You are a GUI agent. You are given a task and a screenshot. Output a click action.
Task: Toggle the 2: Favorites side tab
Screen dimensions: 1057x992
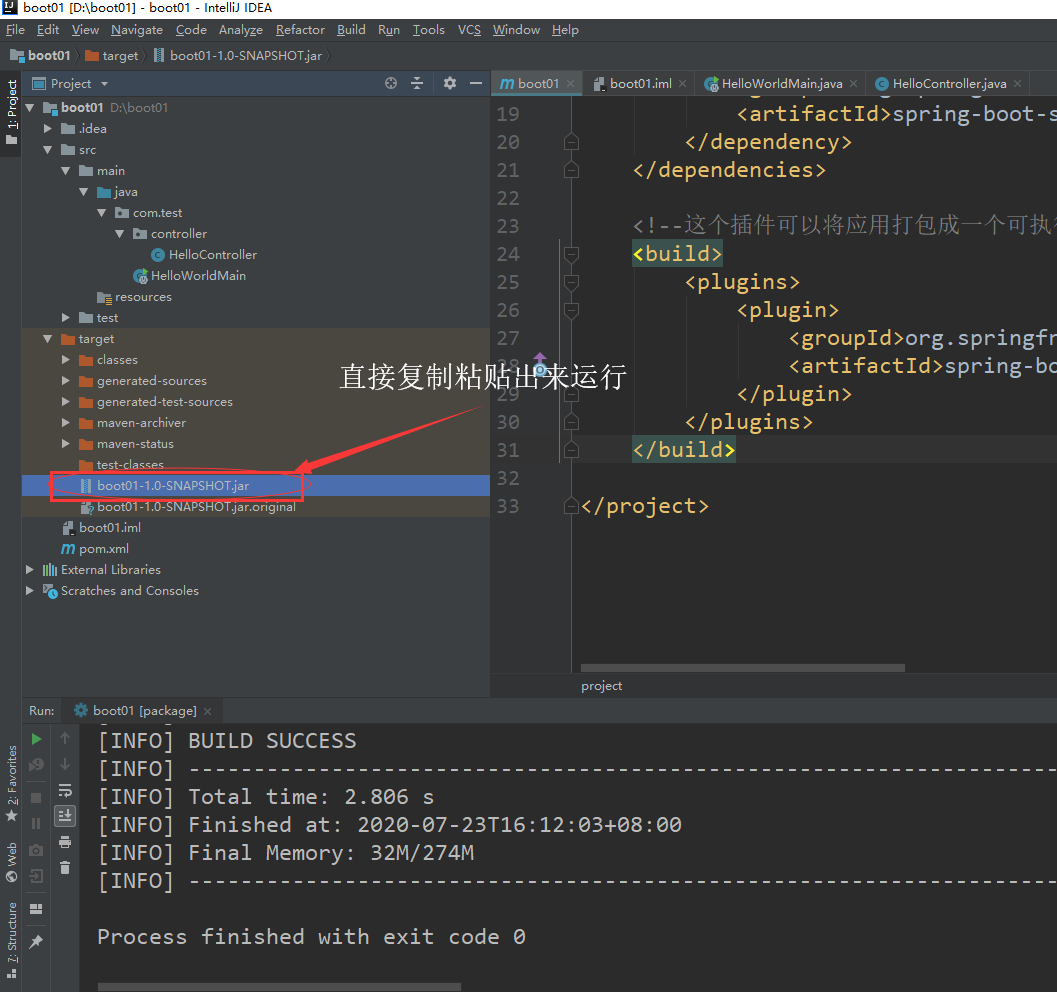11,783
